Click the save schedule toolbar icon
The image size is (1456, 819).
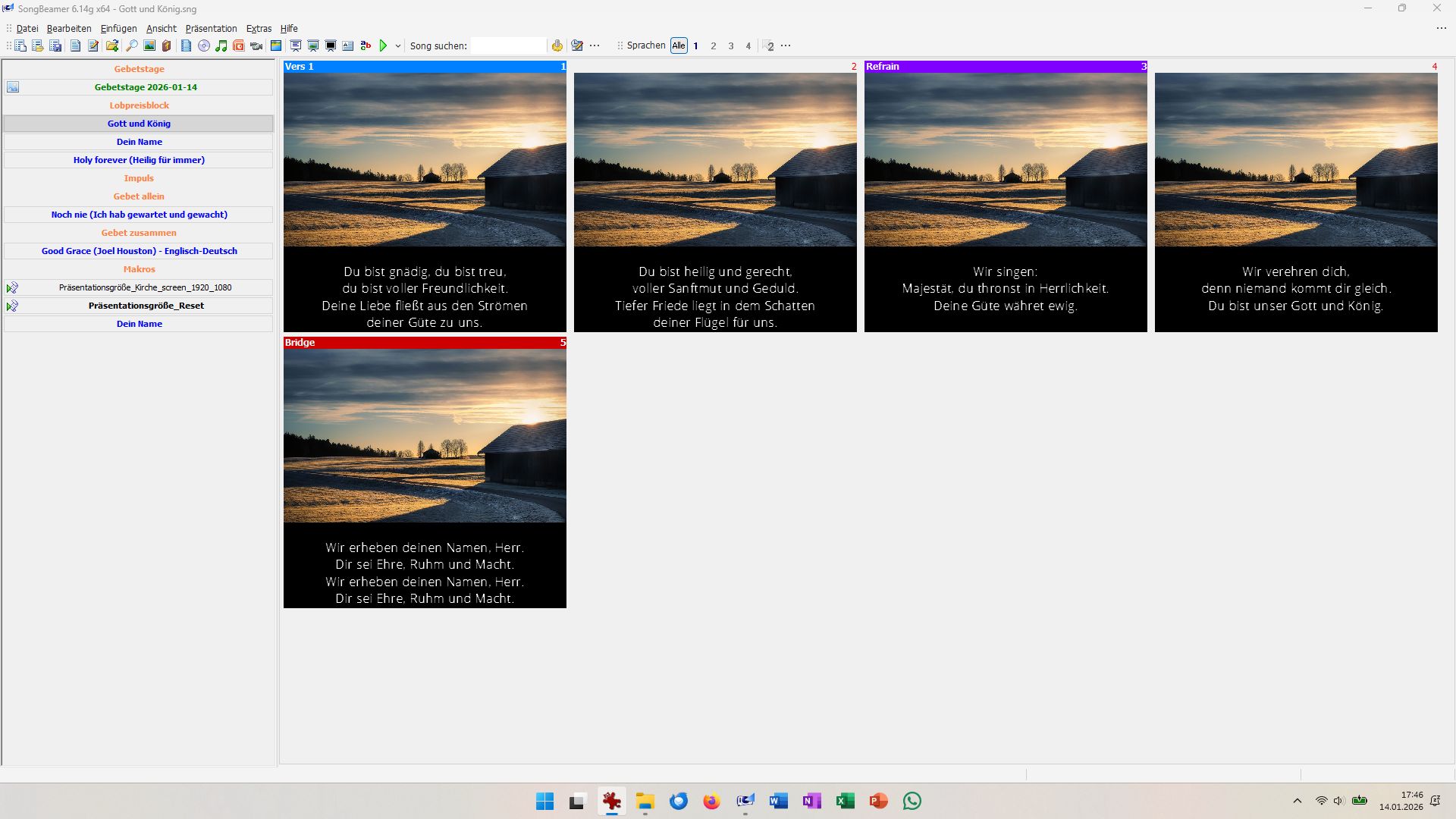[x=55, y=45]
